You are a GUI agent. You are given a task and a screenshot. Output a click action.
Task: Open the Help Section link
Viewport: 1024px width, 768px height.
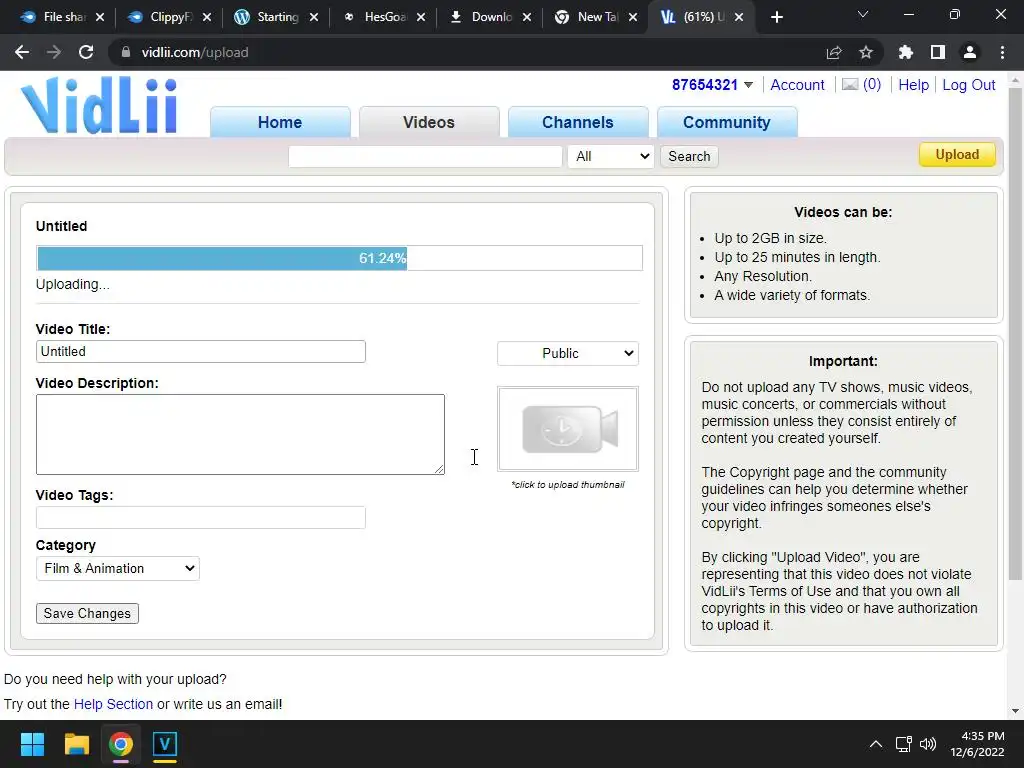pos(113,704)
